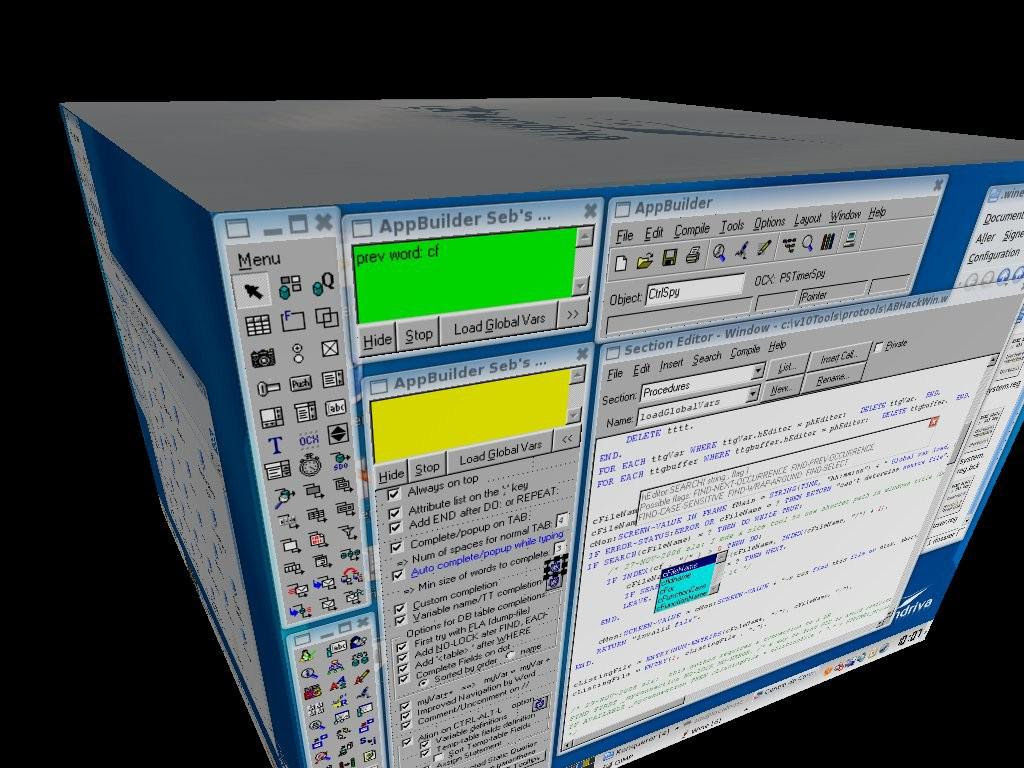
Task: Click the Hide button in the green window
Action: [x=377, y=340]
